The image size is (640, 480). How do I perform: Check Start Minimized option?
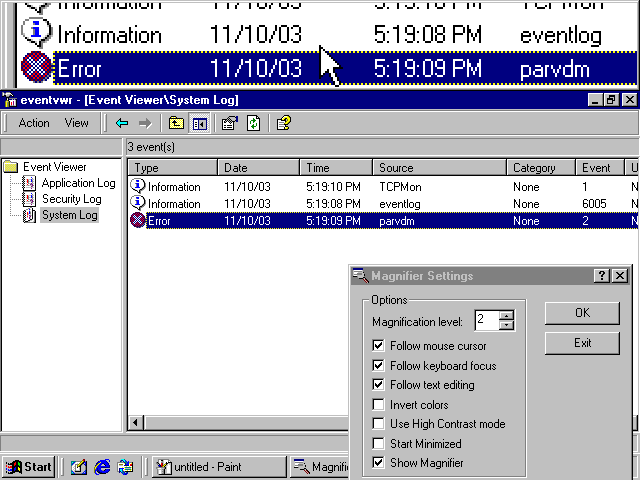click(378, 443)
